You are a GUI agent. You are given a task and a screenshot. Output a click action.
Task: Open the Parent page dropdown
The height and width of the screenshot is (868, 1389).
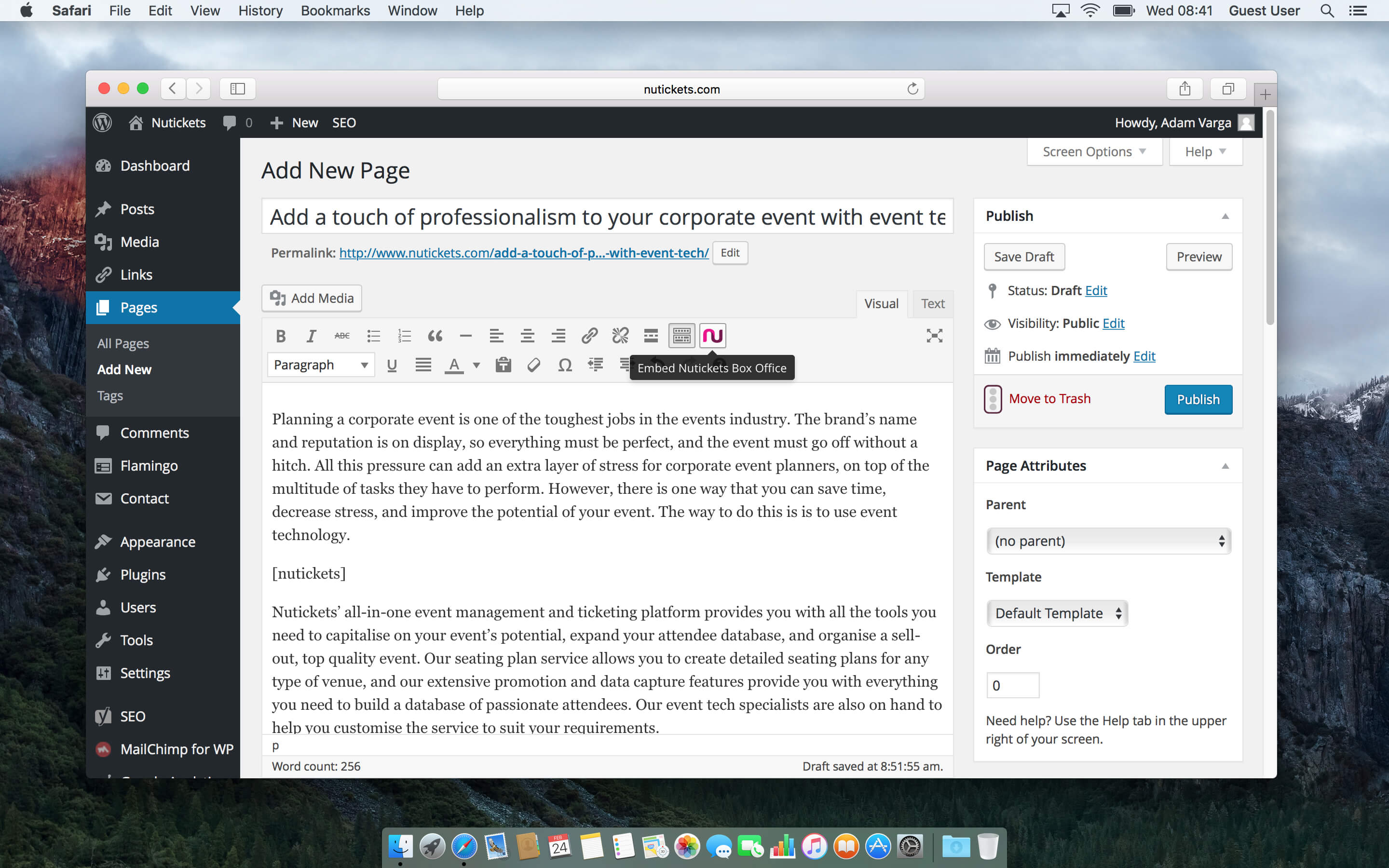tap(1108, 541)
